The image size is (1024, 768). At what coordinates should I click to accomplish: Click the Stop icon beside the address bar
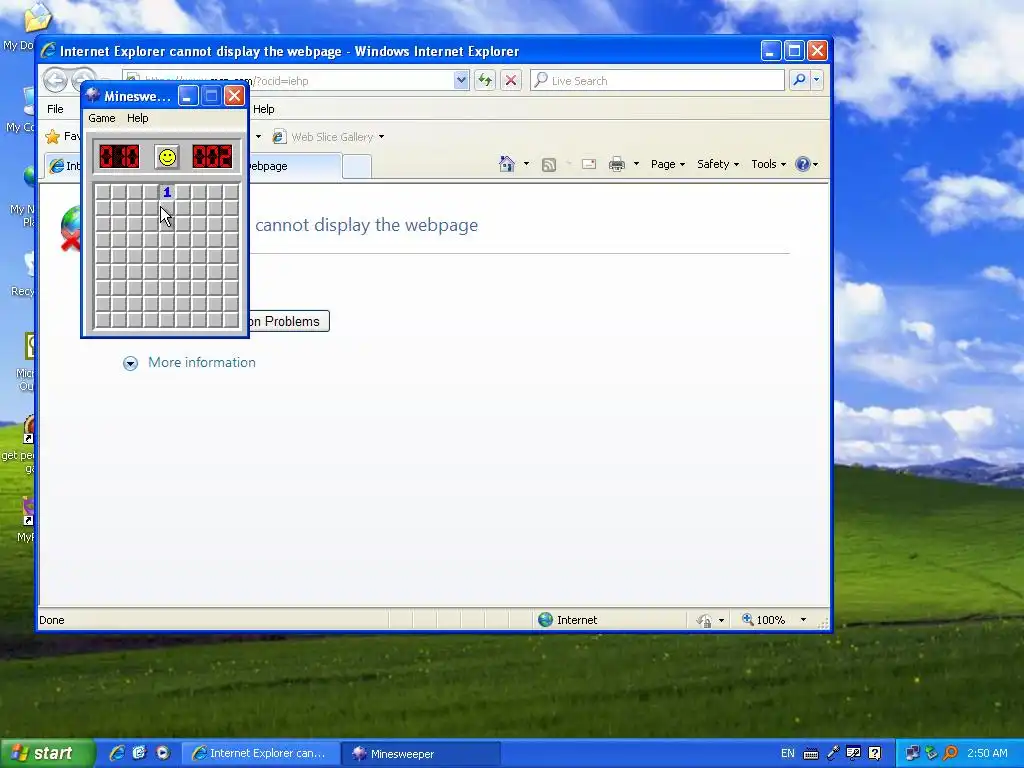511,80
